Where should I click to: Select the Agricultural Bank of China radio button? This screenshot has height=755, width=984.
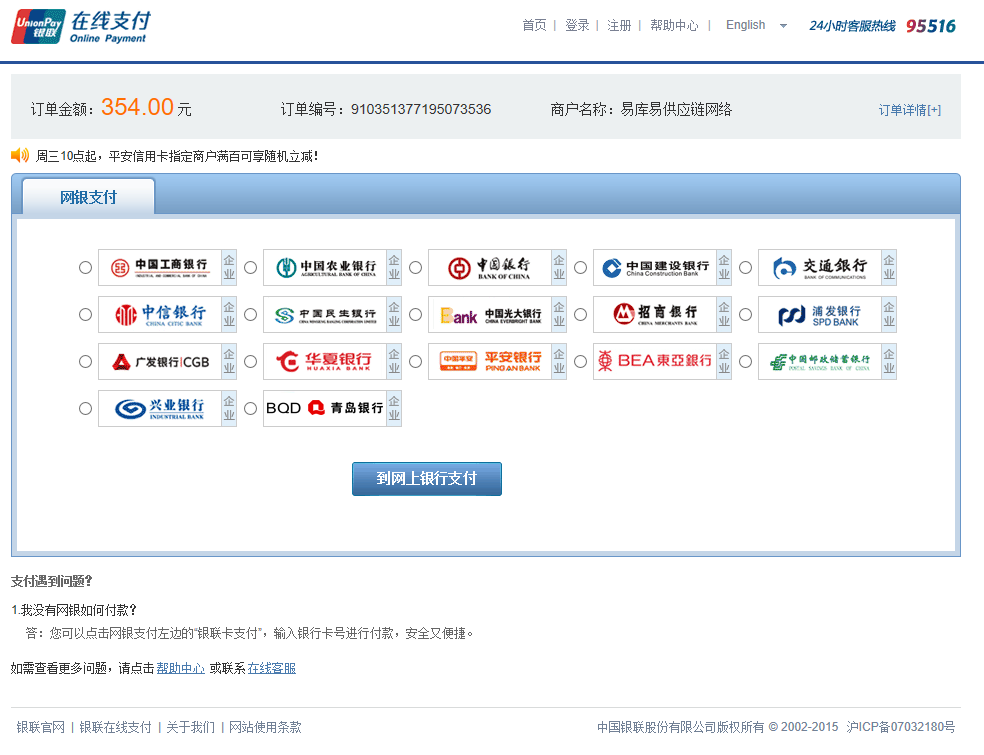pyautogui.click(x=250, y=267)
